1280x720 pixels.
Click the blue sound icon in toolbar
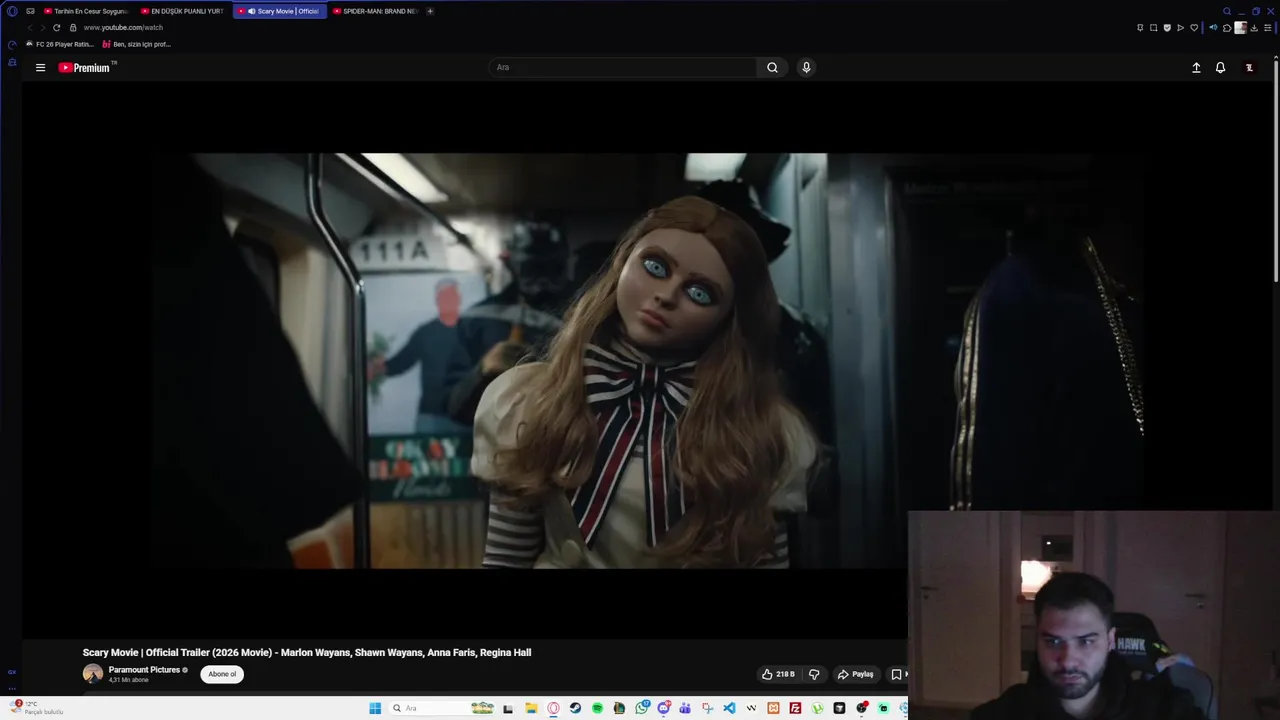1214,27
